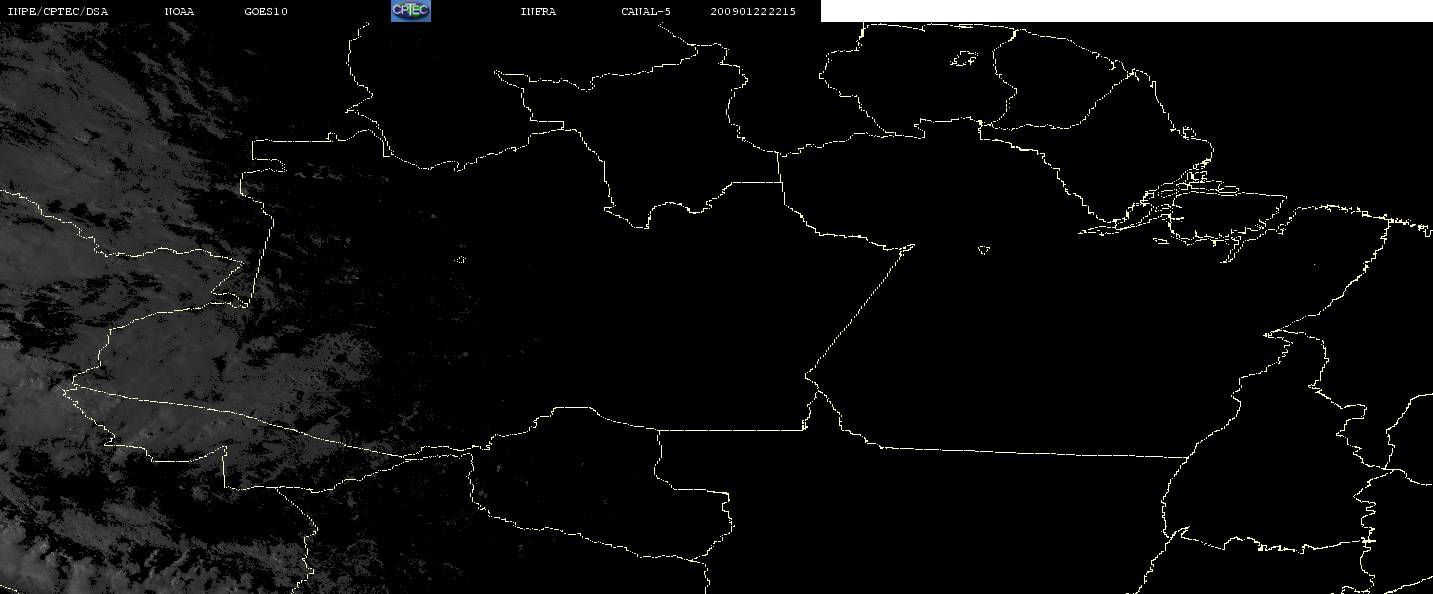Click the CPTEC logo in the header
This screenshot has width=1433, height=594.
click(x=410, y=11)
